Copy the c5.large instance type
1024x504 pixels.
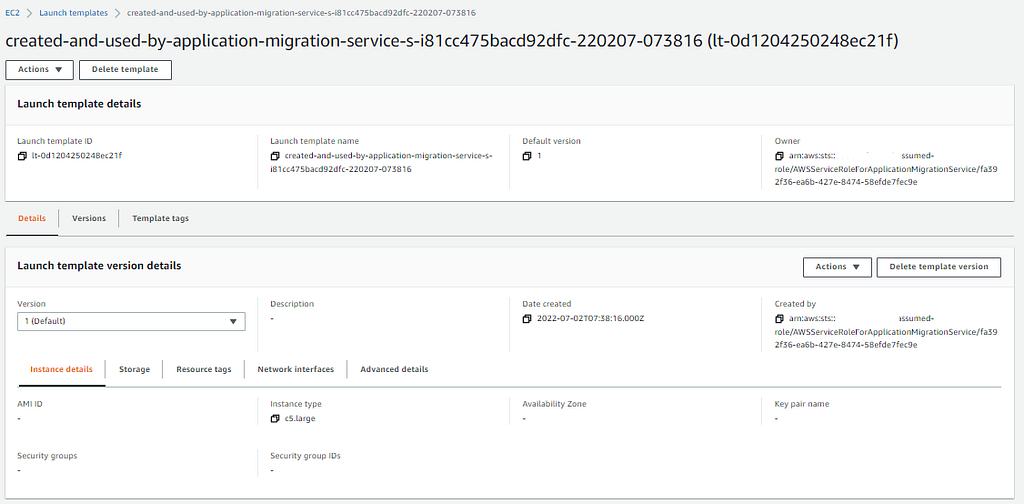(x=275, y=418)
